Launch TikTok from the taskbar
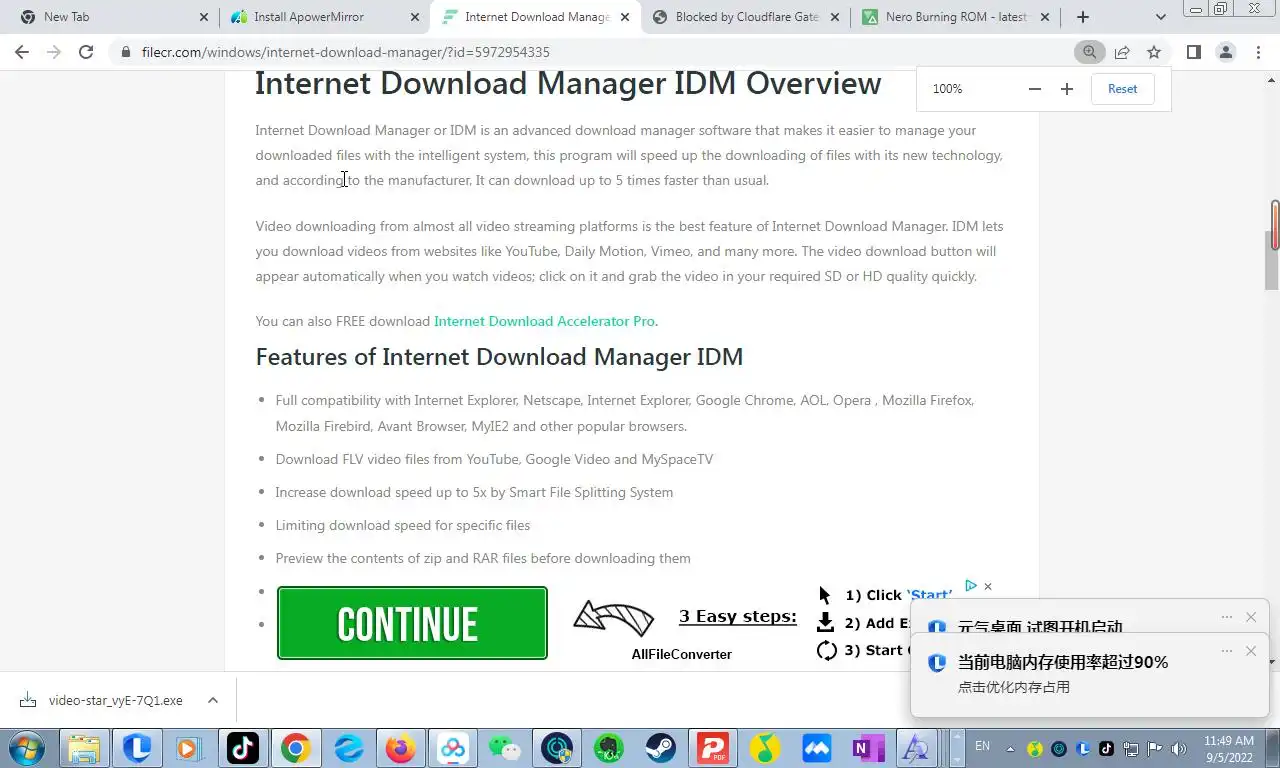1280x768 pixels. tap(243, 748)
